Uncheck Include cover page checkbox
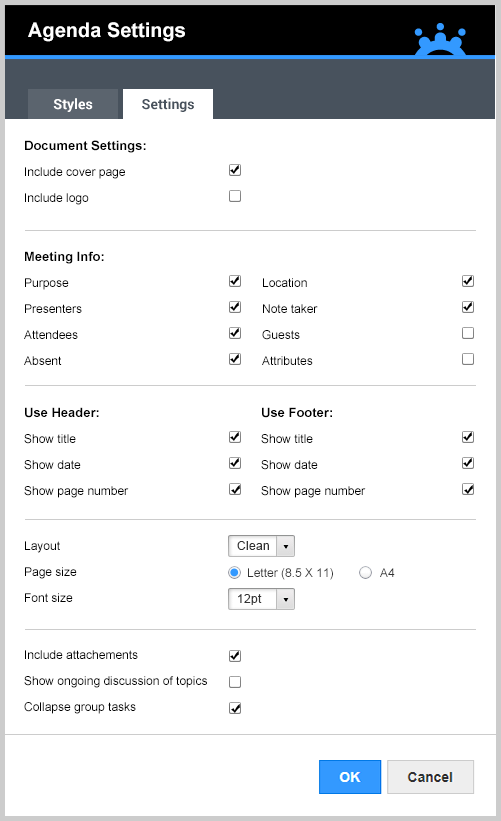The image size is (501, 821). point(235,170)
